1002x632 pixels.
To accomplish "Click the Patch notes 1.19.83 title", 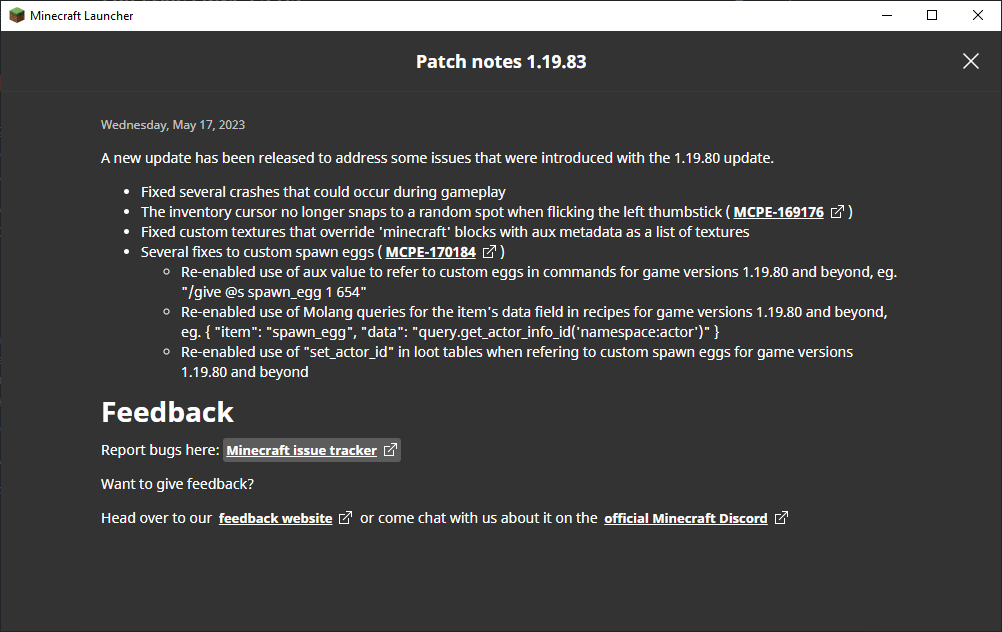I will [501, 61].
